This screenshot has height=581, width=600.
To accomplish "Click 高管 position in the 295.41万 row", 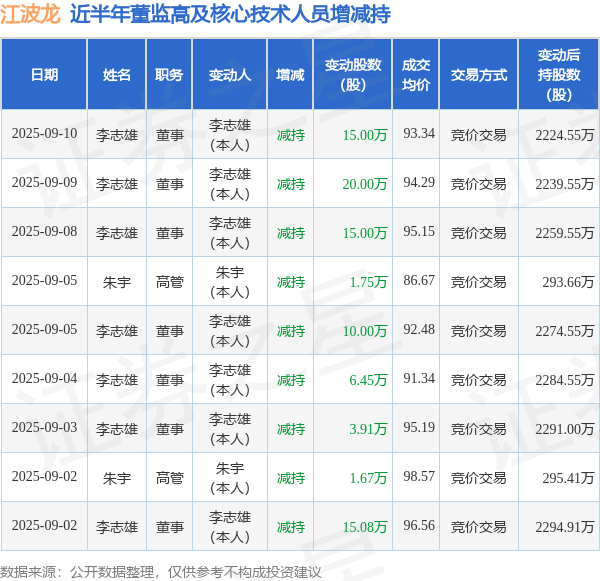I will point(170,478).
